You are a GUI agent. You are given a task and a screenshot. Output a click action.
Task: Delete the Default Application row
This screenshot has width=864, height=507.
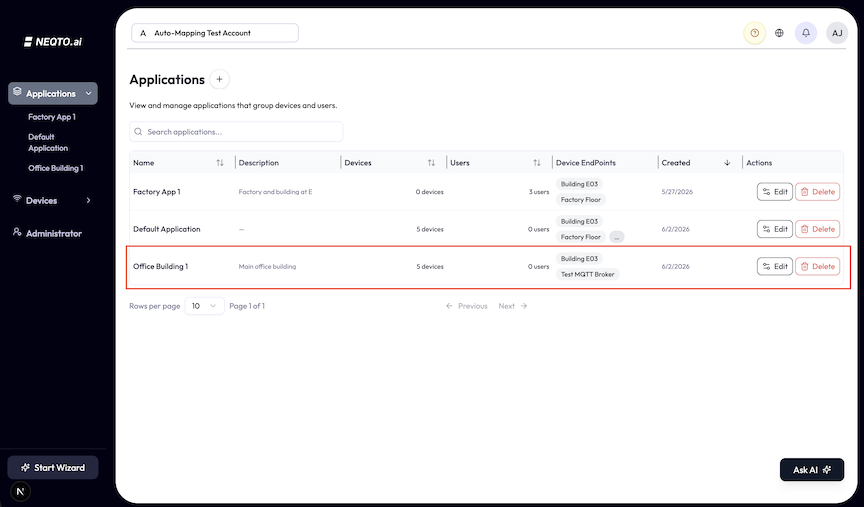coord(818,229)
